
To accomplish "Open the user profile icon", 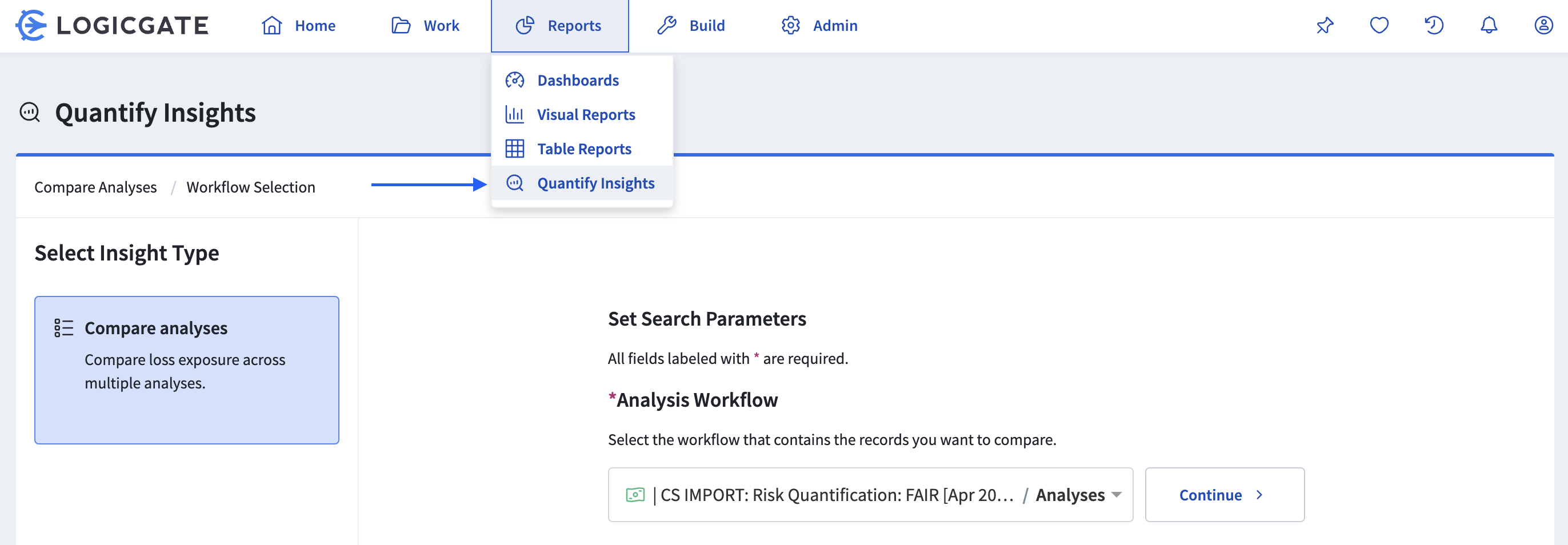I will click(1543, 26).
